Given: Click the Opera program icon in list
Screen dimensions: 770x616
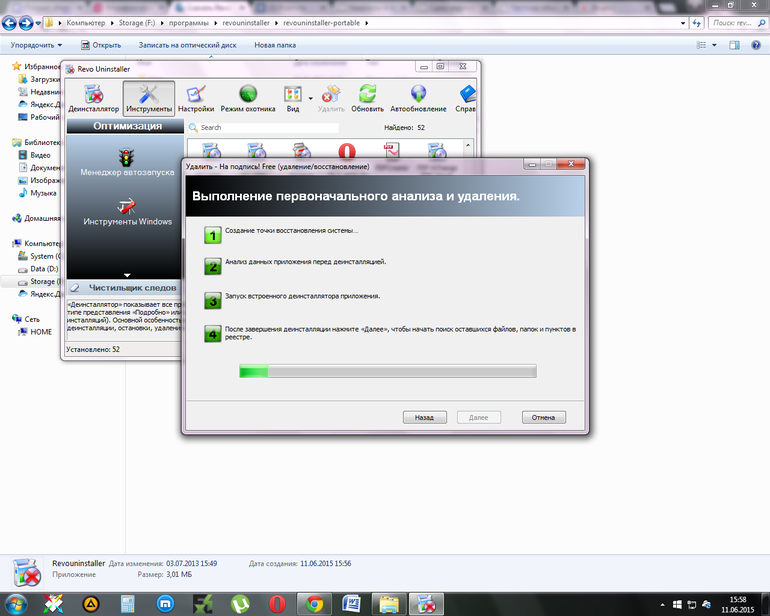Looking at the screenshot, I should (347, 150).
